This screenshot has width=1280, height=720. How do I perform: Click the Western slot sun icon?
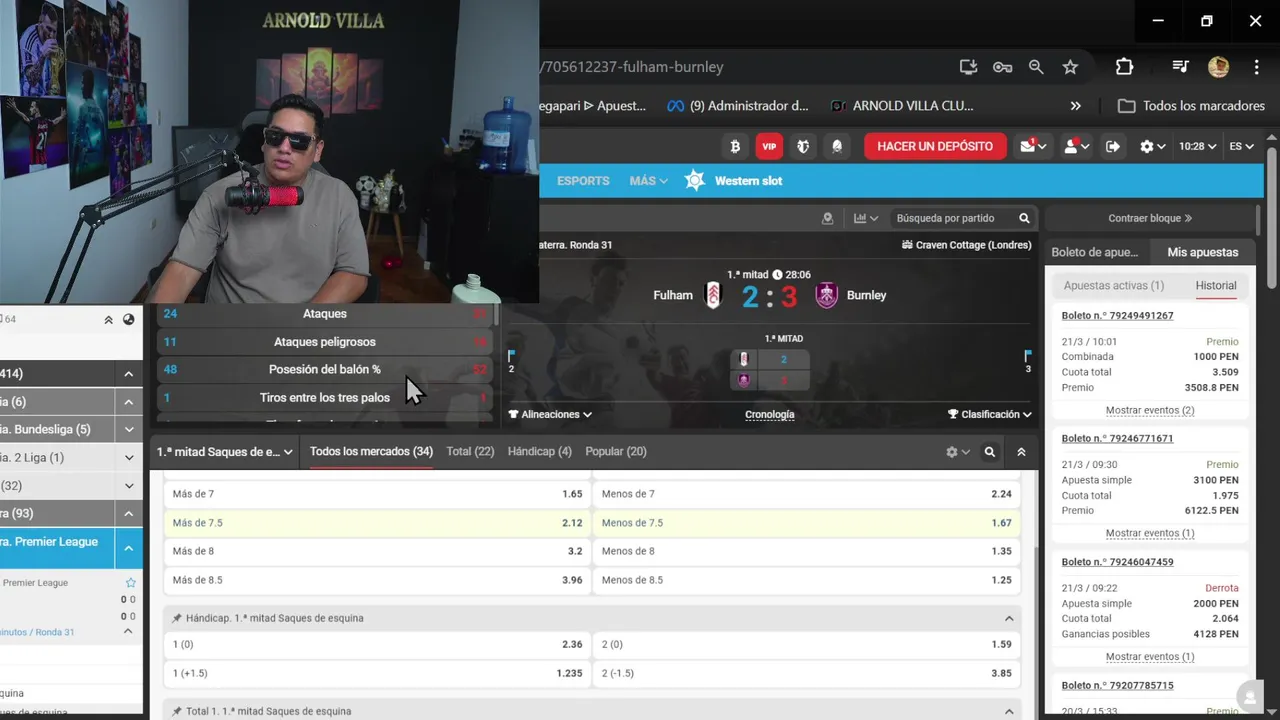(x=695, y=180)
